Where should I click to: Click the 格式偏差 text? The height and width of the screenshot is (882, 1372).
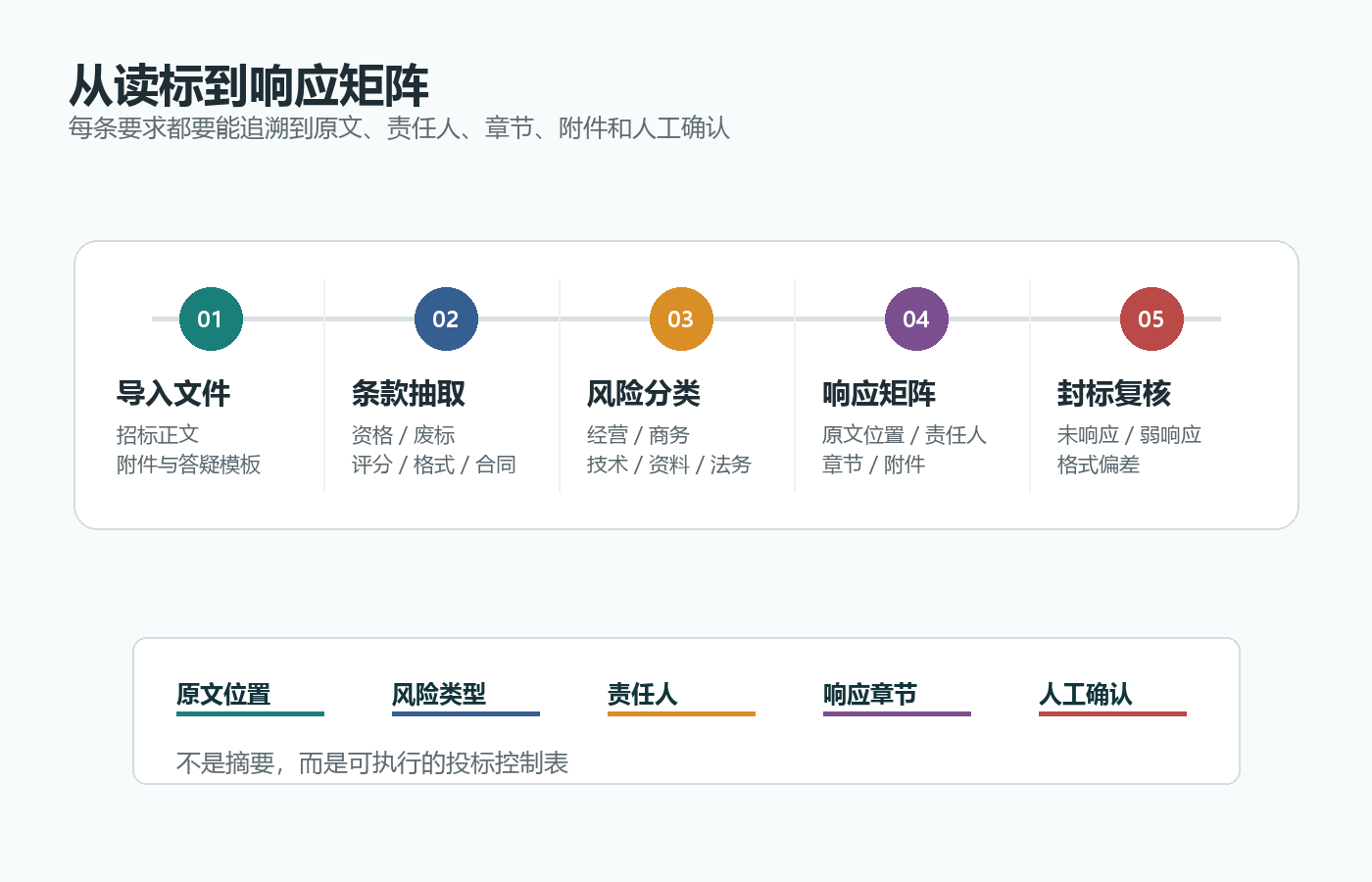tap(1099, 465)
